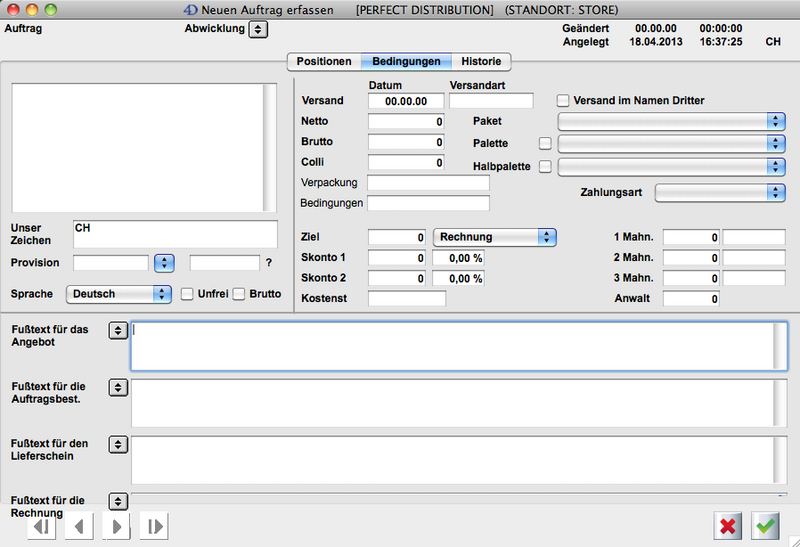Jump to the last record icon
Screen dimensions: 800x547
(153, 526)
